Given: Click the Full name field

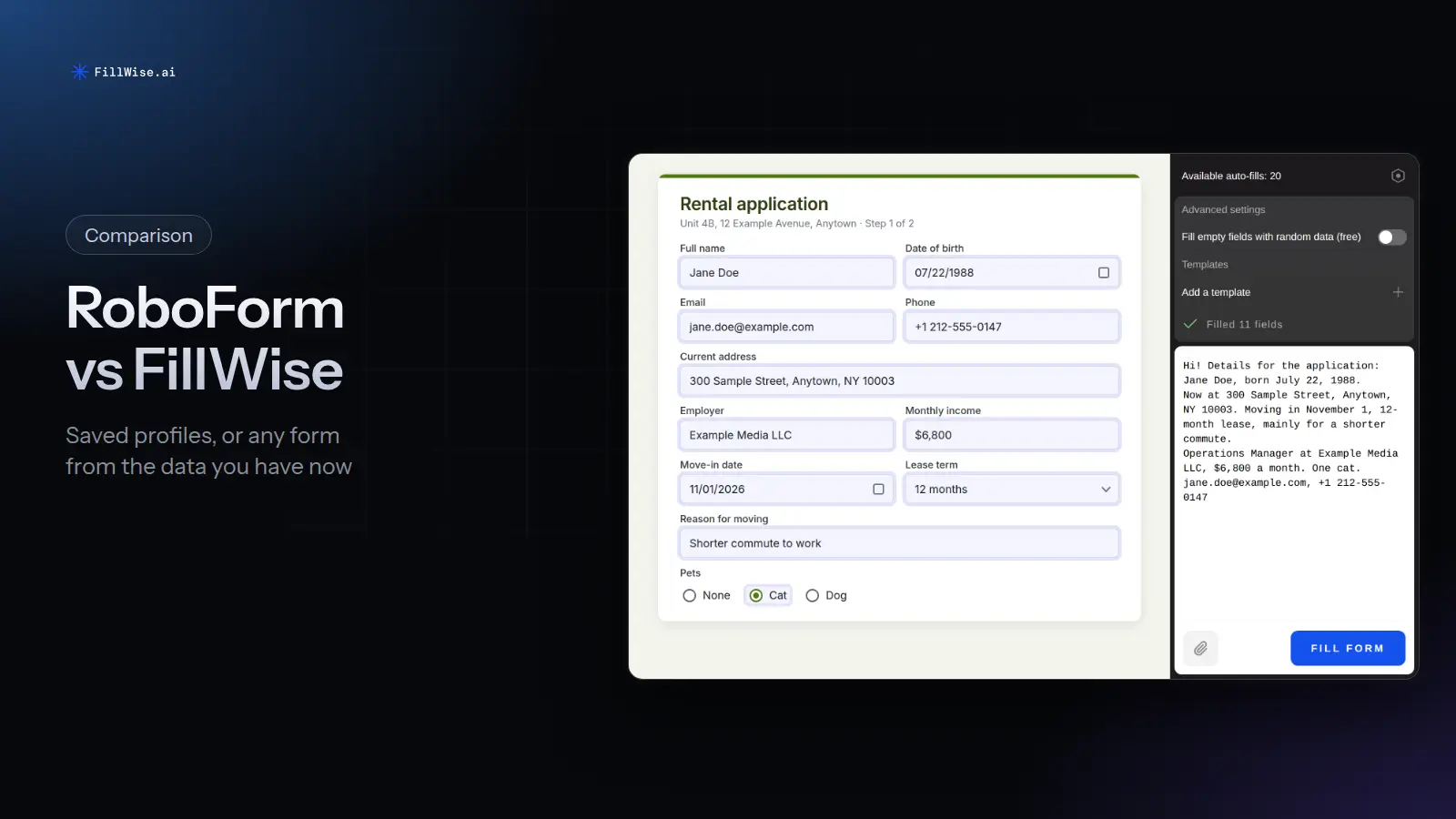Looking at the screenshot, I should coord(786,273).
